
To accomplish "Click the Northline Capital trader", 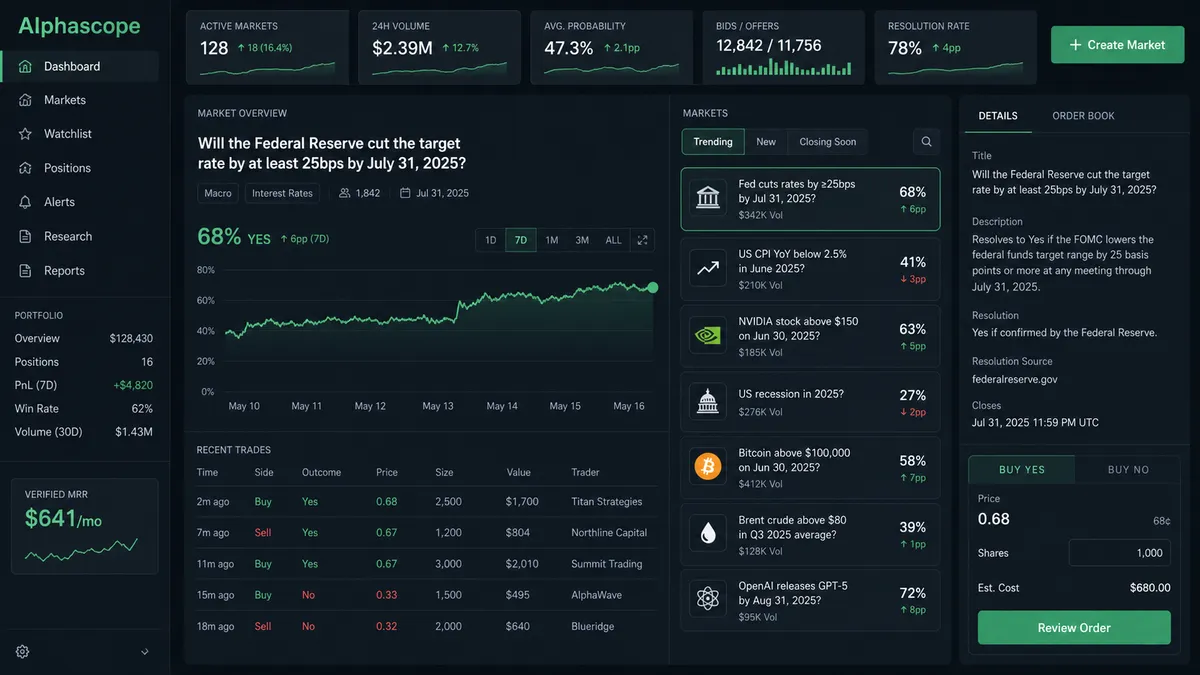I will (609, 533).
